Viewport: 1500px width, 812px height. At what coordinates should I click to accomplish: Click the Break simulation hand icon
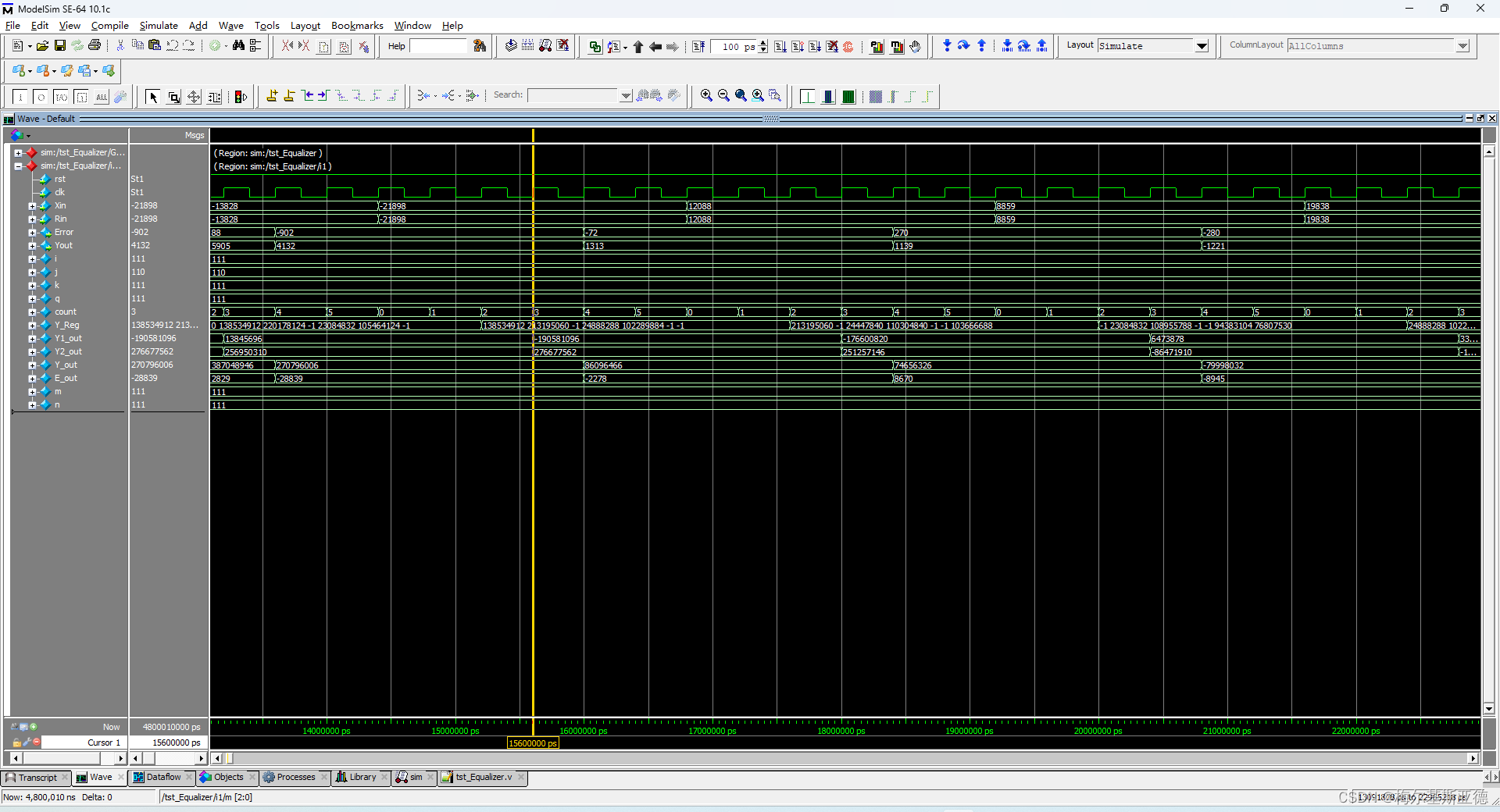coord(915,46)
